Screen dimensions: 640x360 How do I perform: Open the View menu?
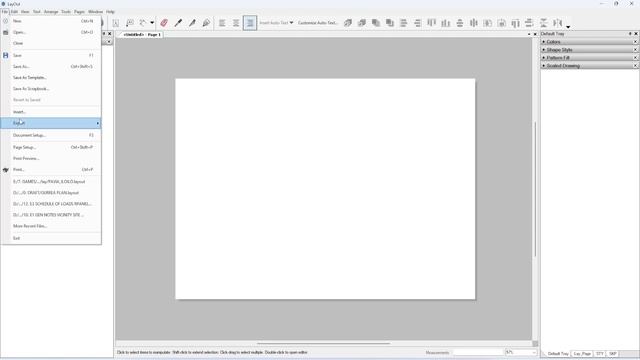pyautogui.click(x=25, y=12)
